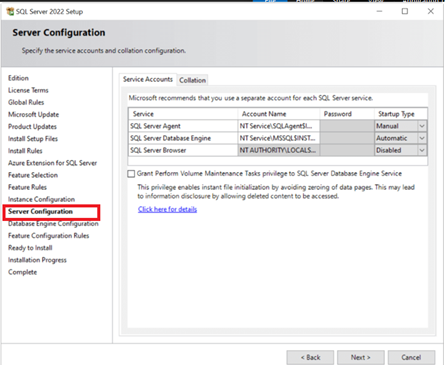Select the SQL Server Database Engine service label
This screenshot has width=445, height=365.
170,138
